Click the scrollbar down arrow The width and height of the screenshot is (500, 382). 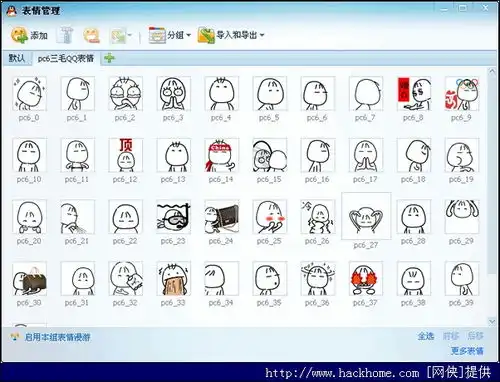click(x=492, y=322)
